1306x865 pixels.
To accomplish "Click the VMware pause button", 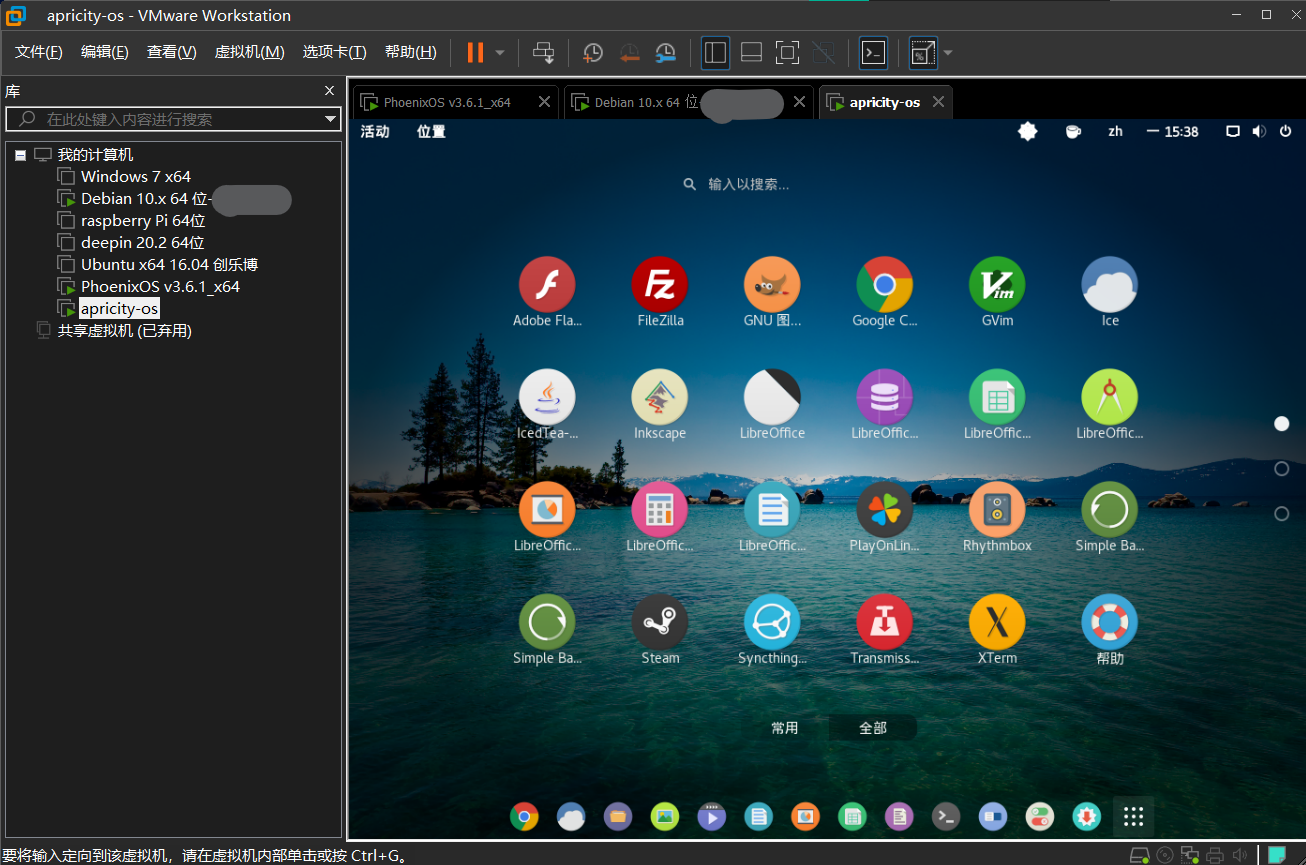I will click(475, 53).
